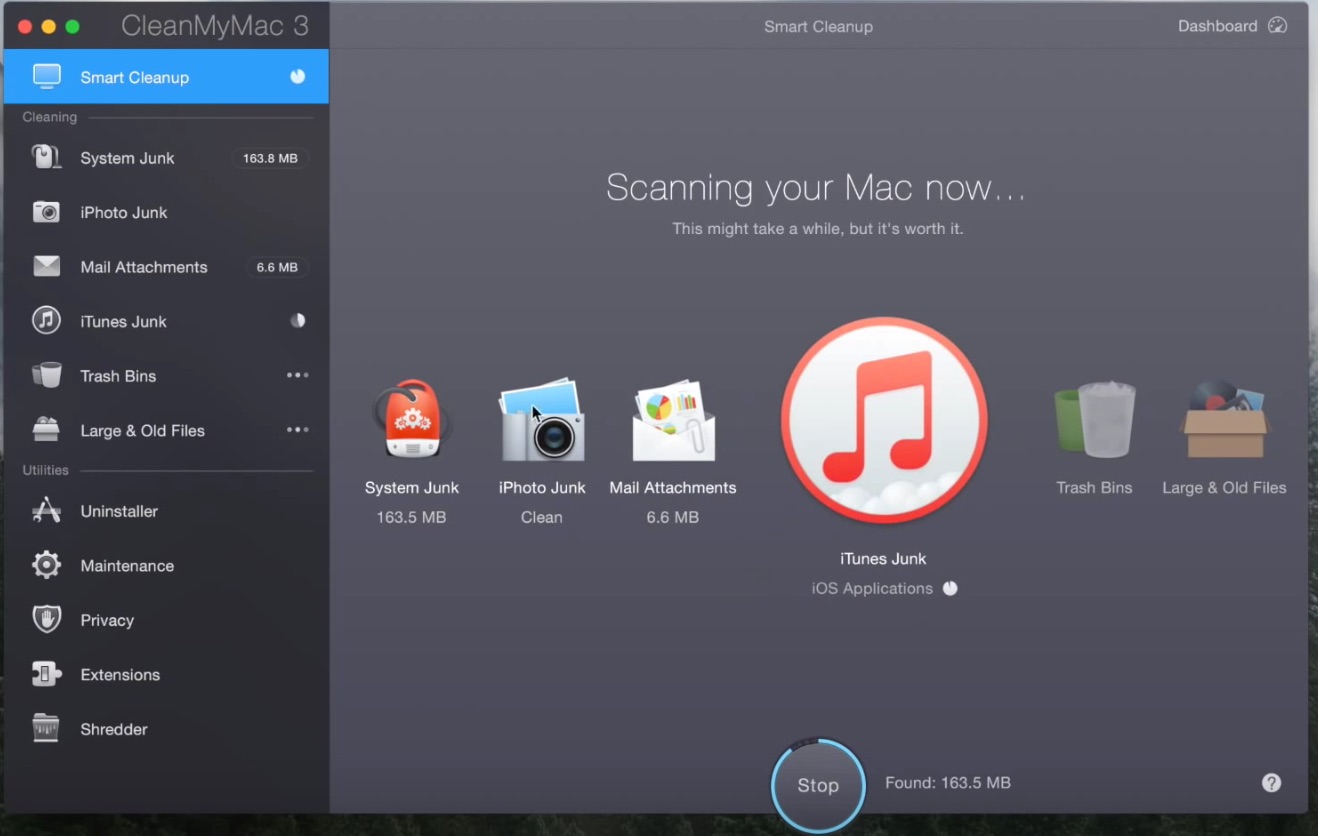Click iTunes Junk scanning progress indicator in sidebar
The width and height of the screenshot is (1318, 836).
[298, 321]
